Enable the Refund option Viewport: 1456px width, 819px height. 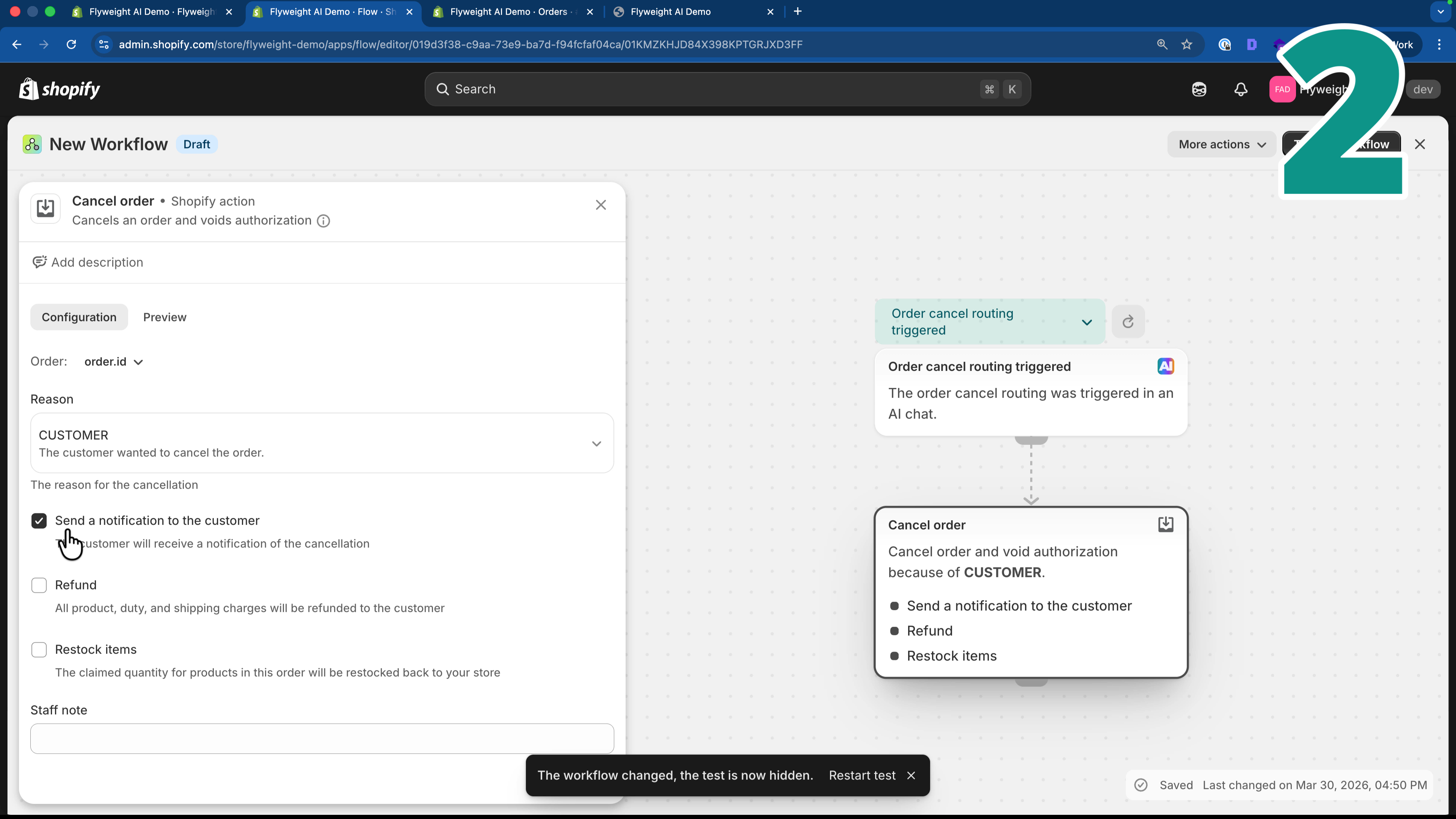click(x=39, y=585)
